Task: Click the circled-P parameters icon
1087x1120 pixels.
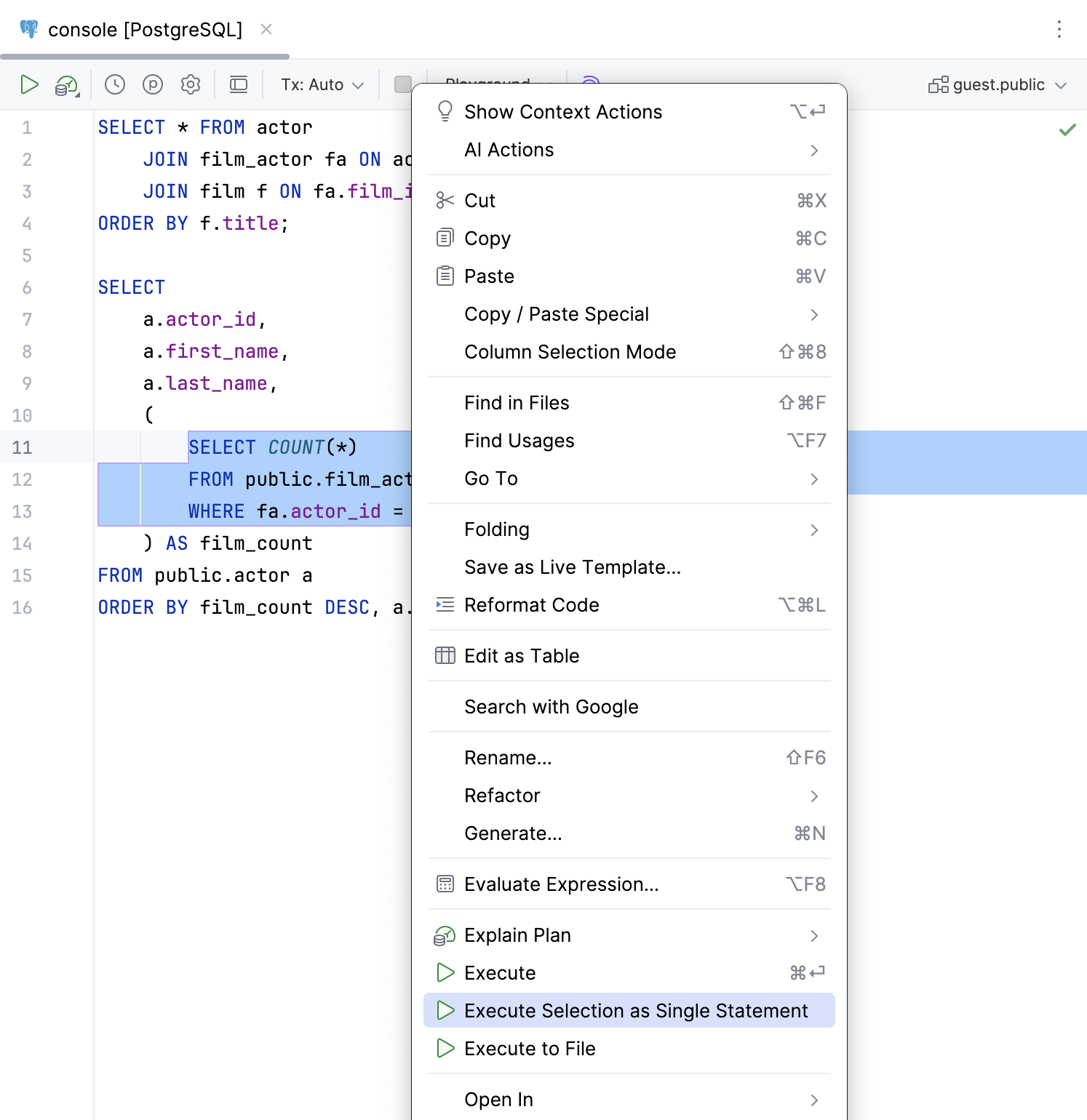Action: [152, 84]
